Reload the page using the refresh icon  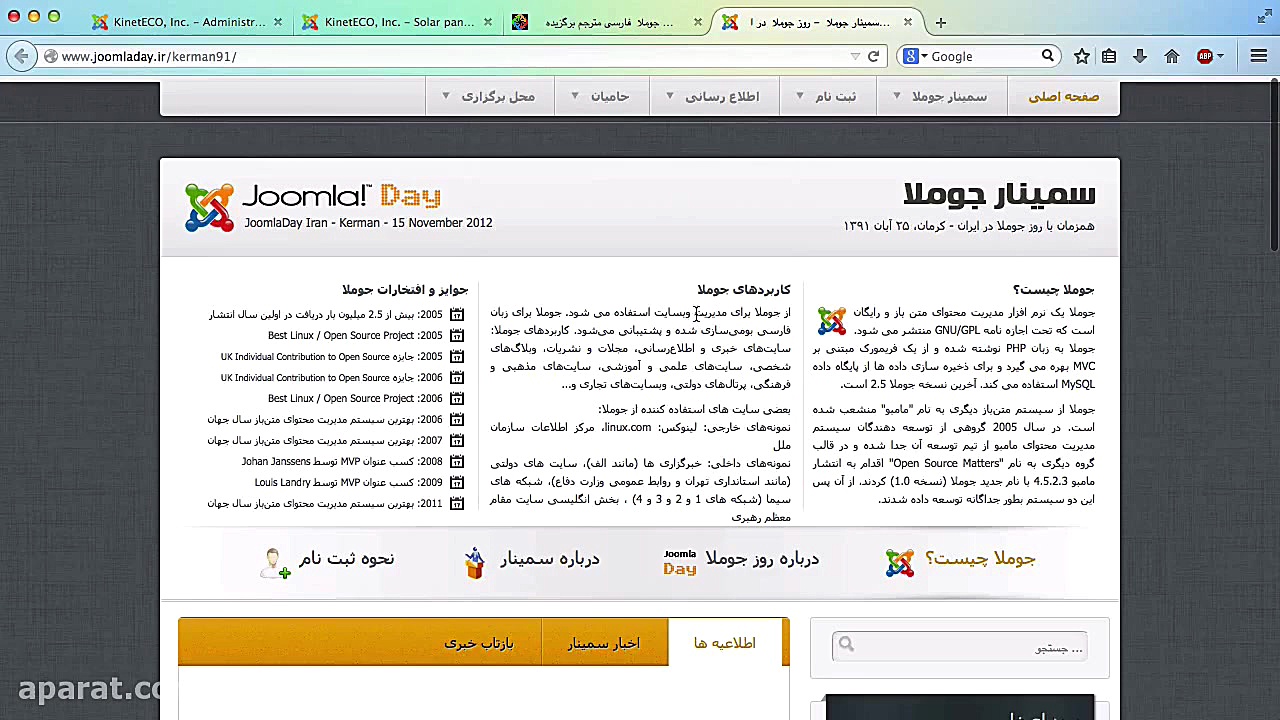tap(873, 56)
